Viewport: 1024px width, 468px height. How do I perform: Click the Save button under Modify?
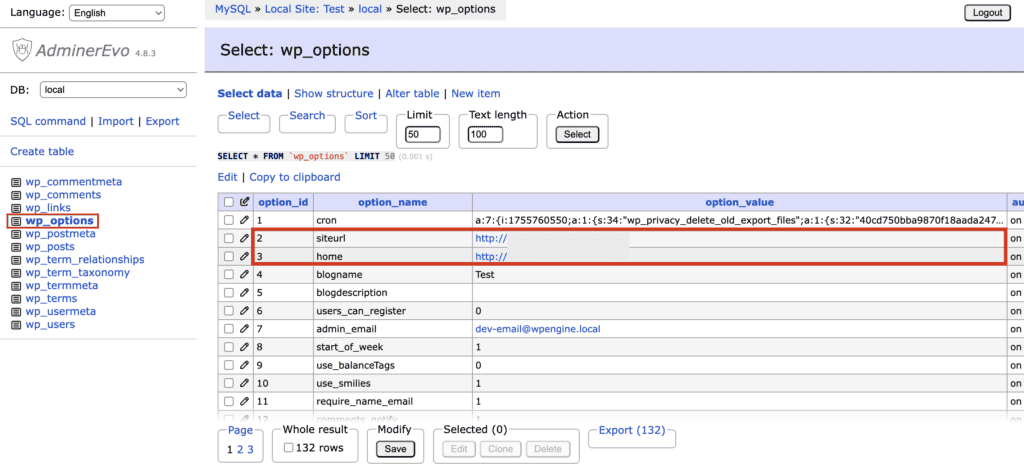click(395, 449)
